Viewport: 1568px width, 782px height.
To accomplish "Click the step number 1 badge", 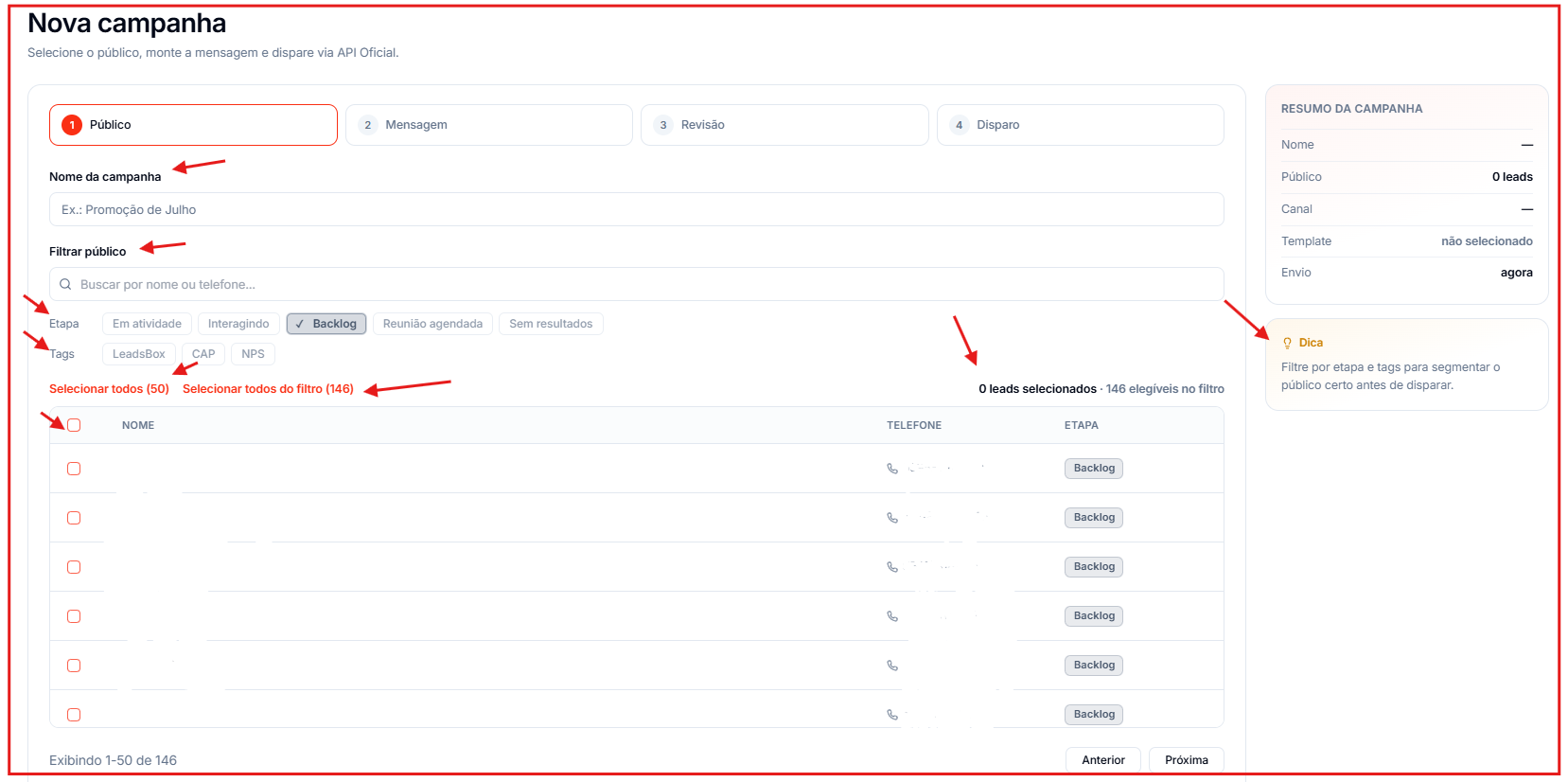I will click(x=72, y=125).
